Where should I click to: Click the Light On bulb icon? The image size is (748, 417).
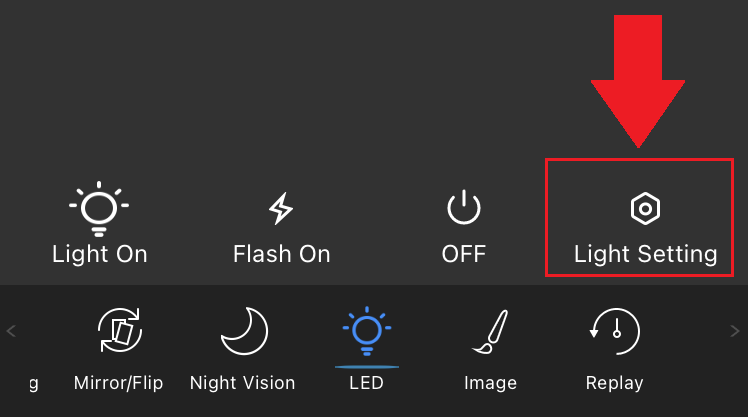99,208
